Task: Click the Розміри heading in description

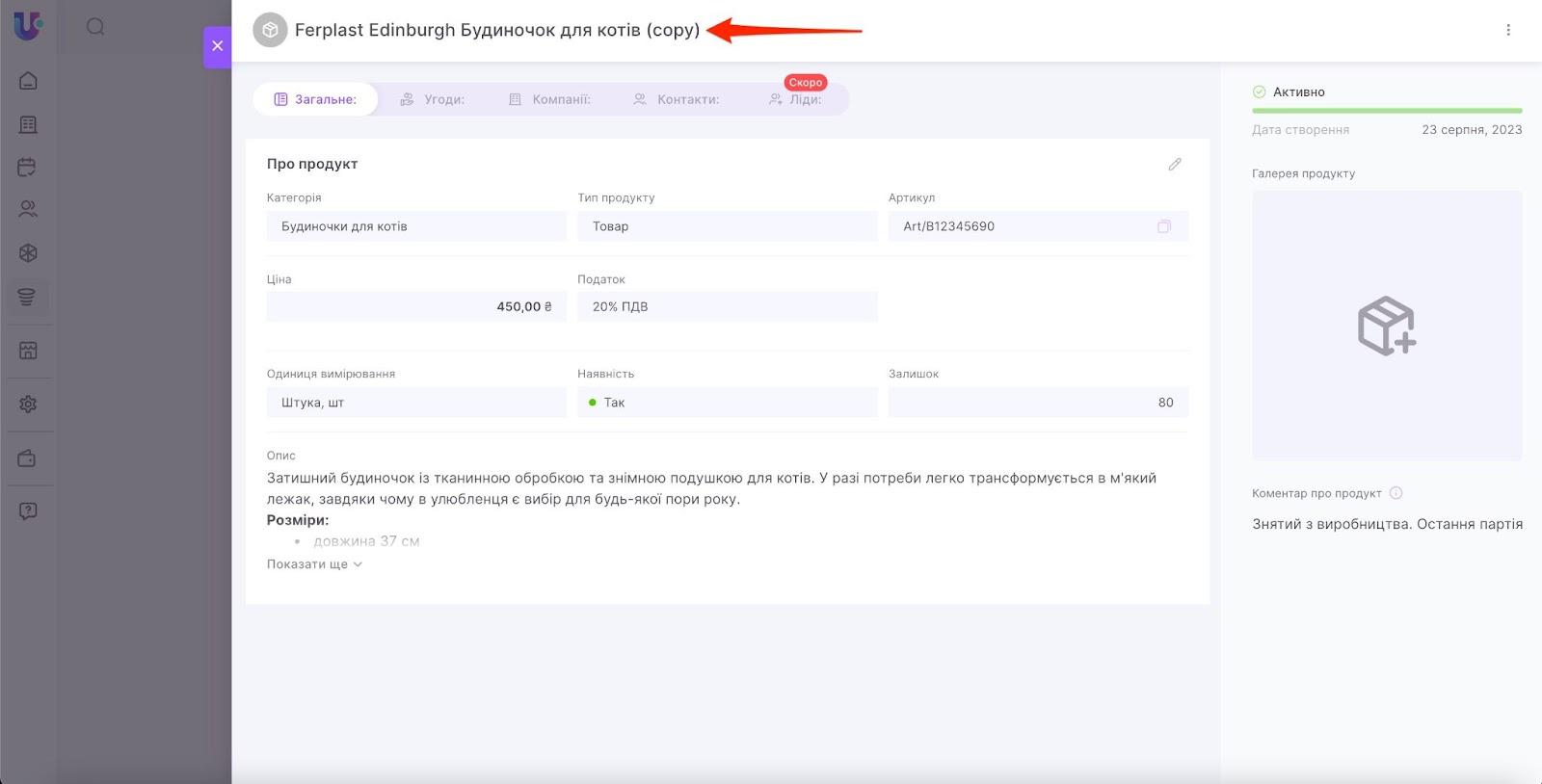Action: point(298,520)
